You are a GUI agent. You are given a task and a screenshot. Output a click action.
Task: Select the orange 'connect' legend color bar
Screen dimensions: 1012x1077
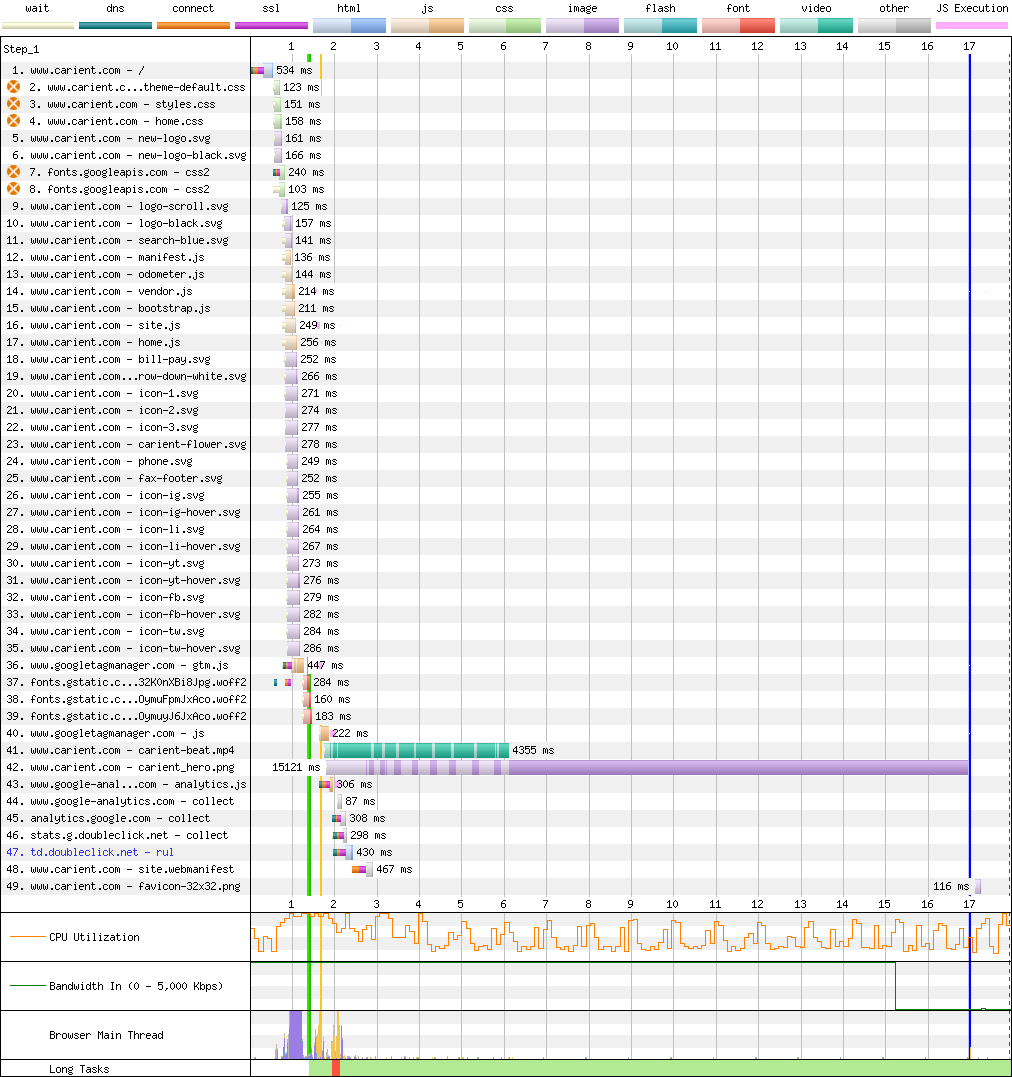tap(193, 25)
